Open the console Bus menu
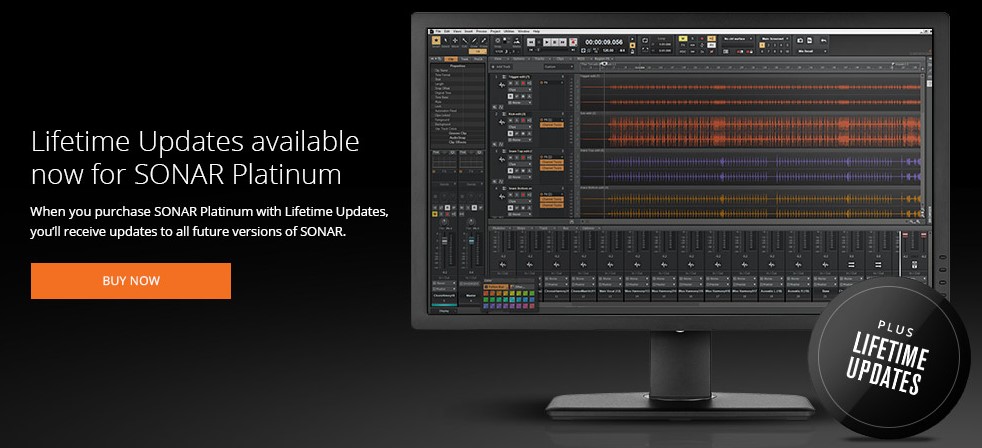Viewport: 982px width, 448px height. (x=566, y=228)
